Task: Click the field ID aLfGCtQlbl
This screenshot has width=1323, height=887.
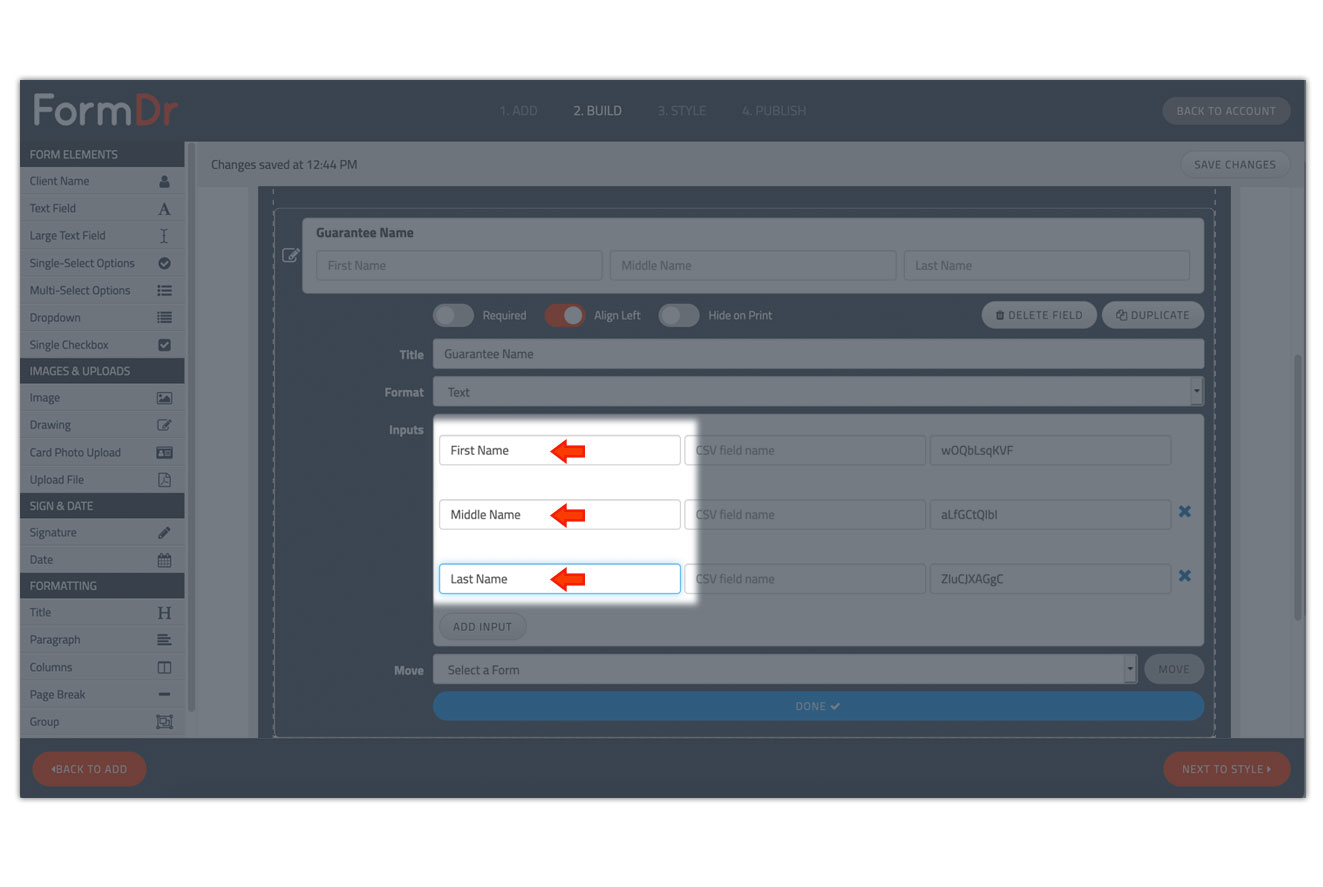Action: [1050, 514]
